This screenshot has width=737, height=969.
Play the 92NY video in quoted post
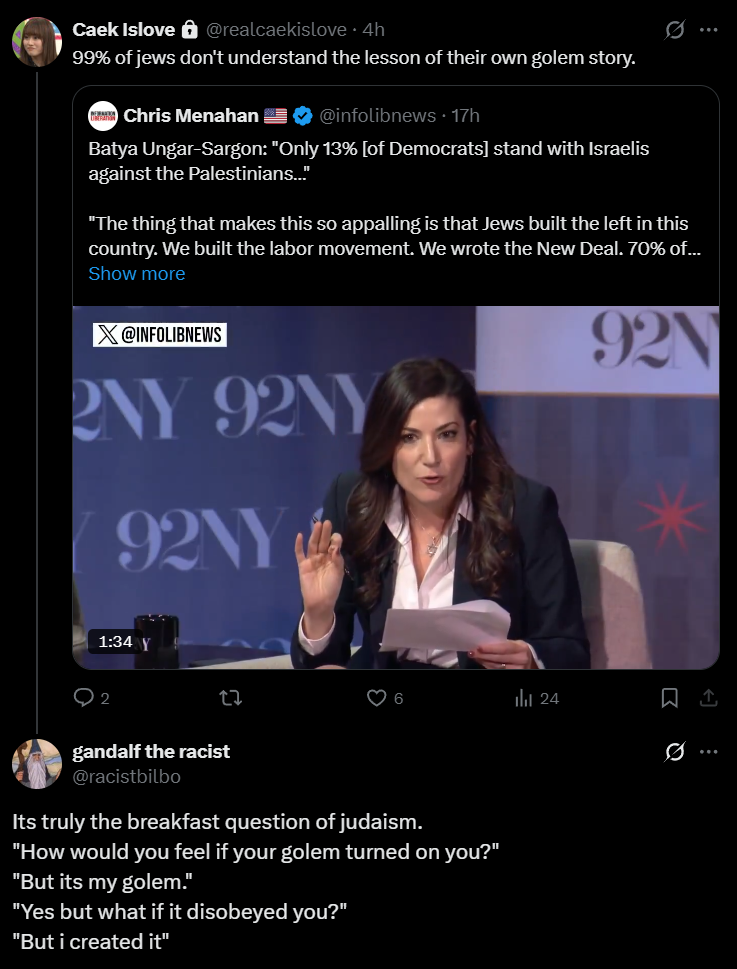396,487
